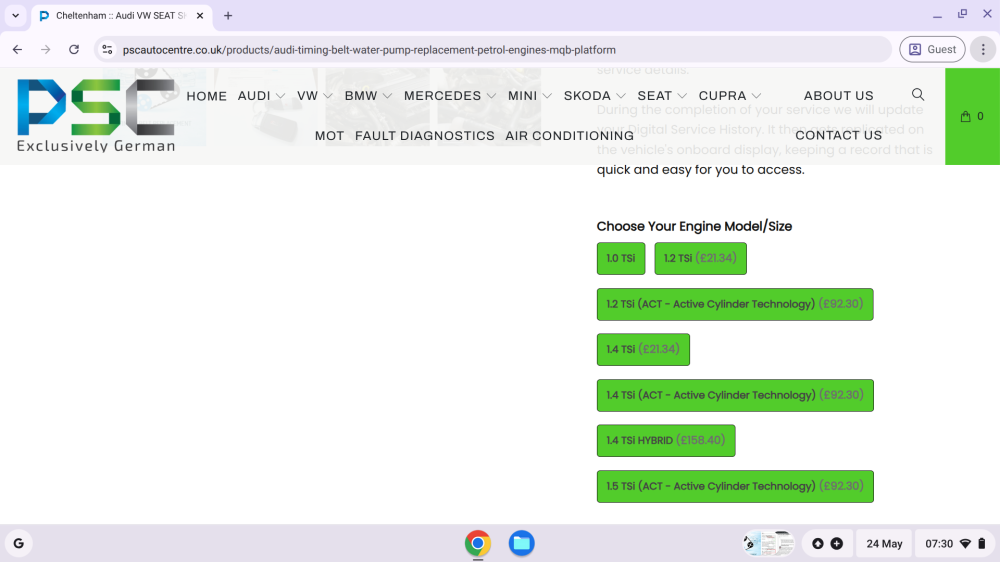Open the CONTACT US page

pyautogui.click(x=839, y=135)
